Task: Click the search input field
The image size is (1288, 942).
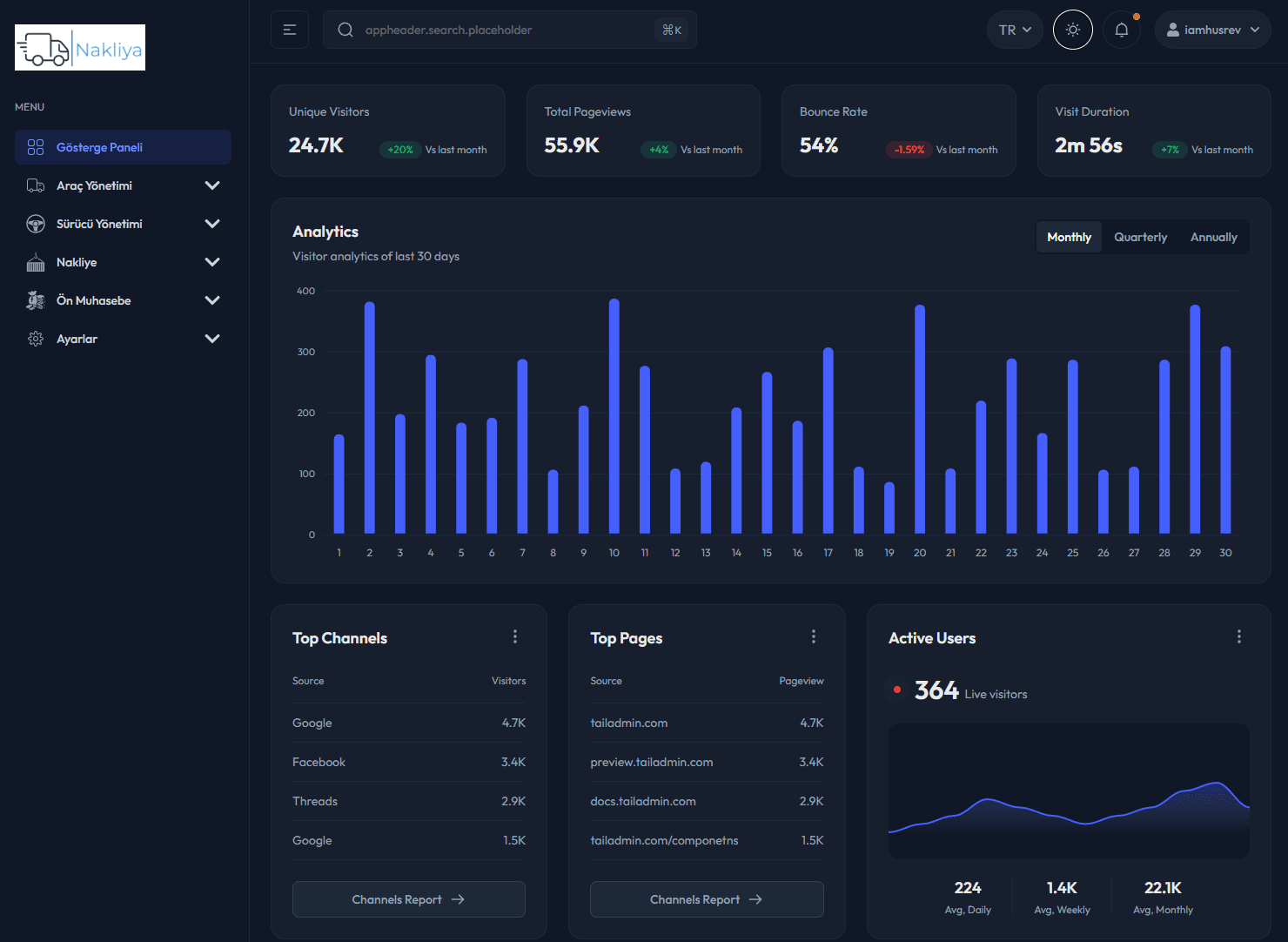Action: 487,29
